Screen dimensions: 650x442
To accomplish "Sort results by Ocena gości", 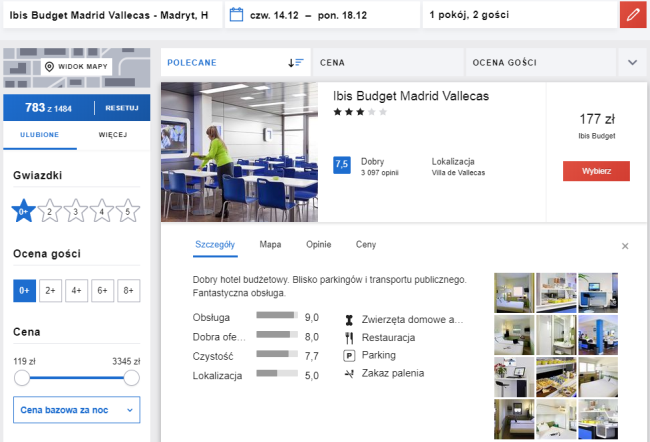I will 541,63.
